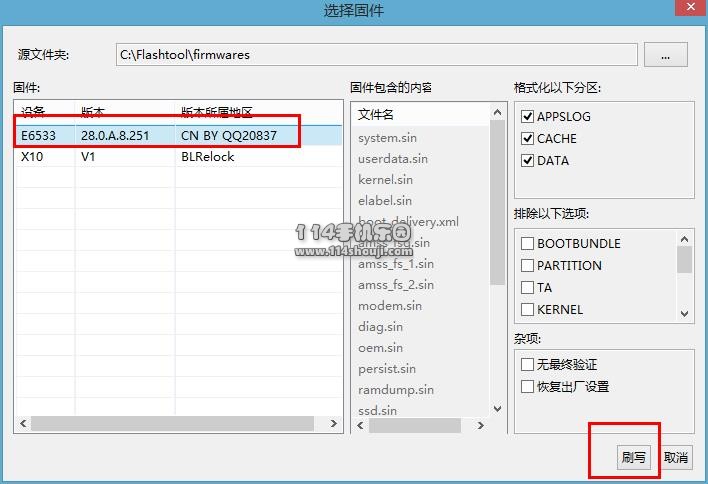Check the PARTITION exclude option
Image resolution: width=708 pixels, height=484 pixels.
pyautogui.click(x=528, y=266)
